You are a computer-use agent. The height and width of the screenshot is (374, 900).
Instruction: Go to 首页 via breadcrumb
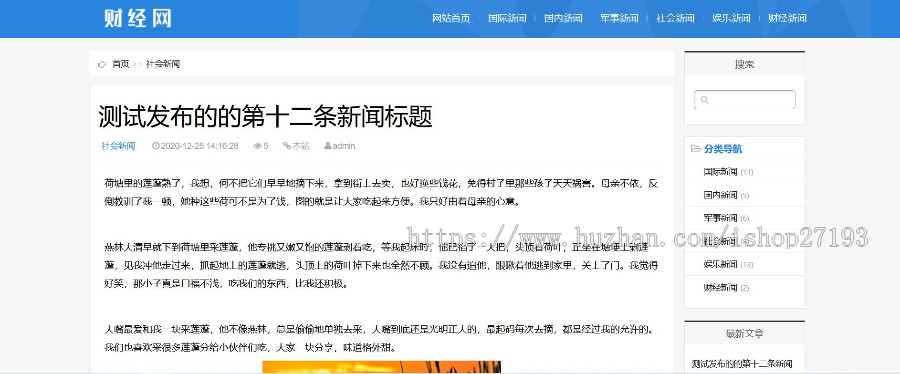[x=121, y=64]
